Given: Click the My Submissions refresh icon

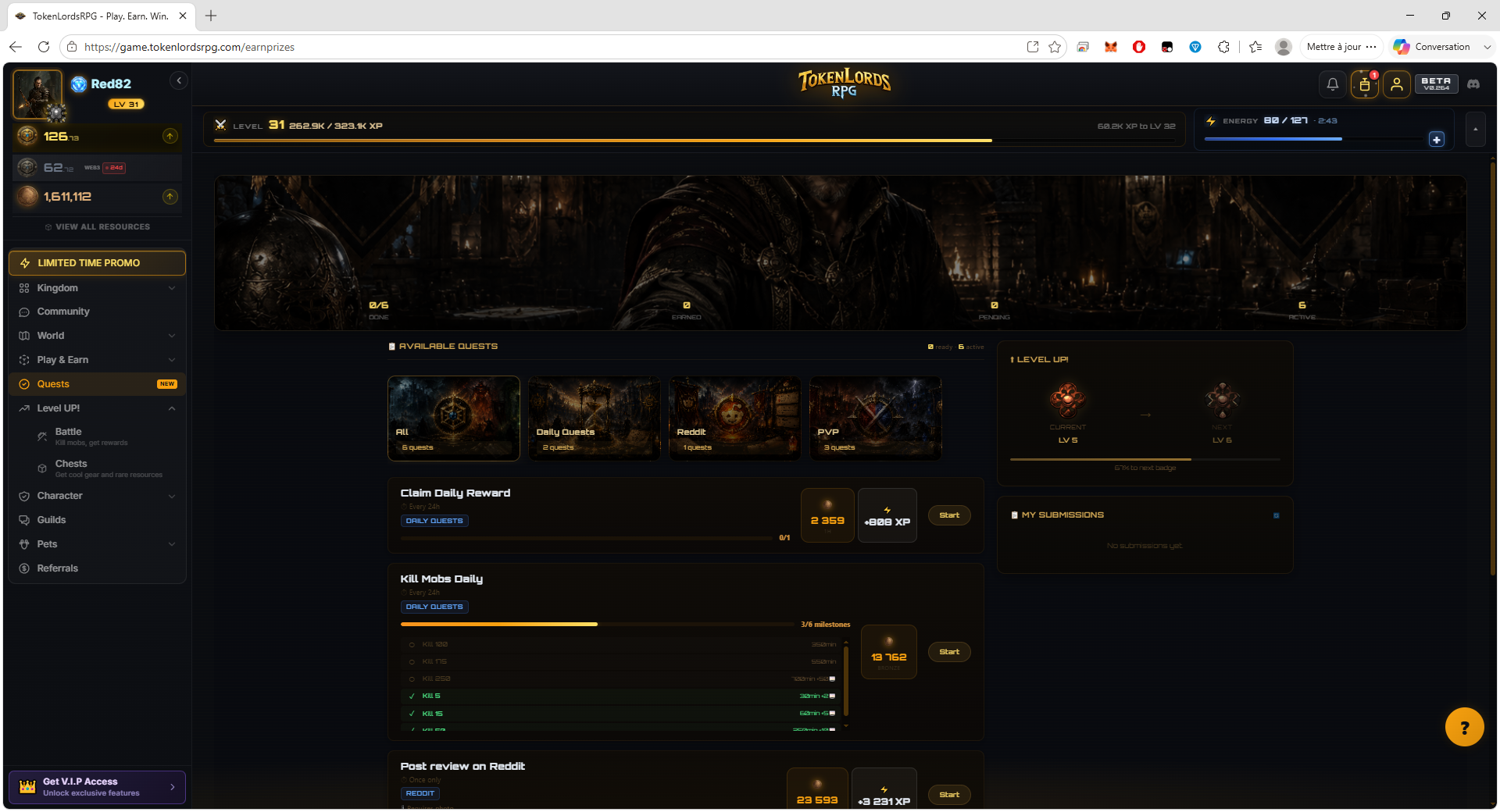Looking at the screenshot, I should click(x=1277, y=515).
